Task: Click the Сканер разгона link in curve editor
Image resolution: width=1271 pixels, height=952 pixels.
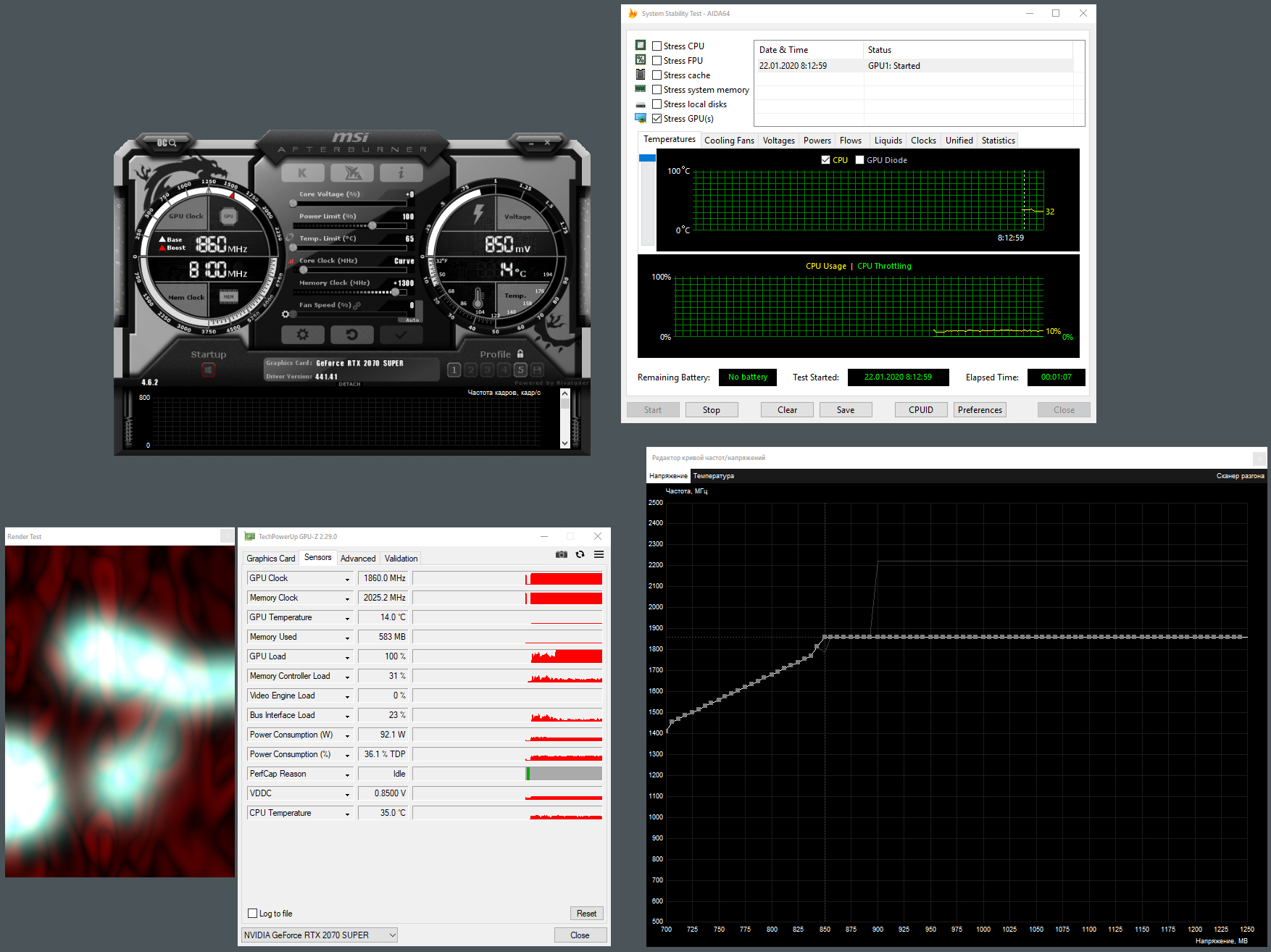Action: 1241,476
